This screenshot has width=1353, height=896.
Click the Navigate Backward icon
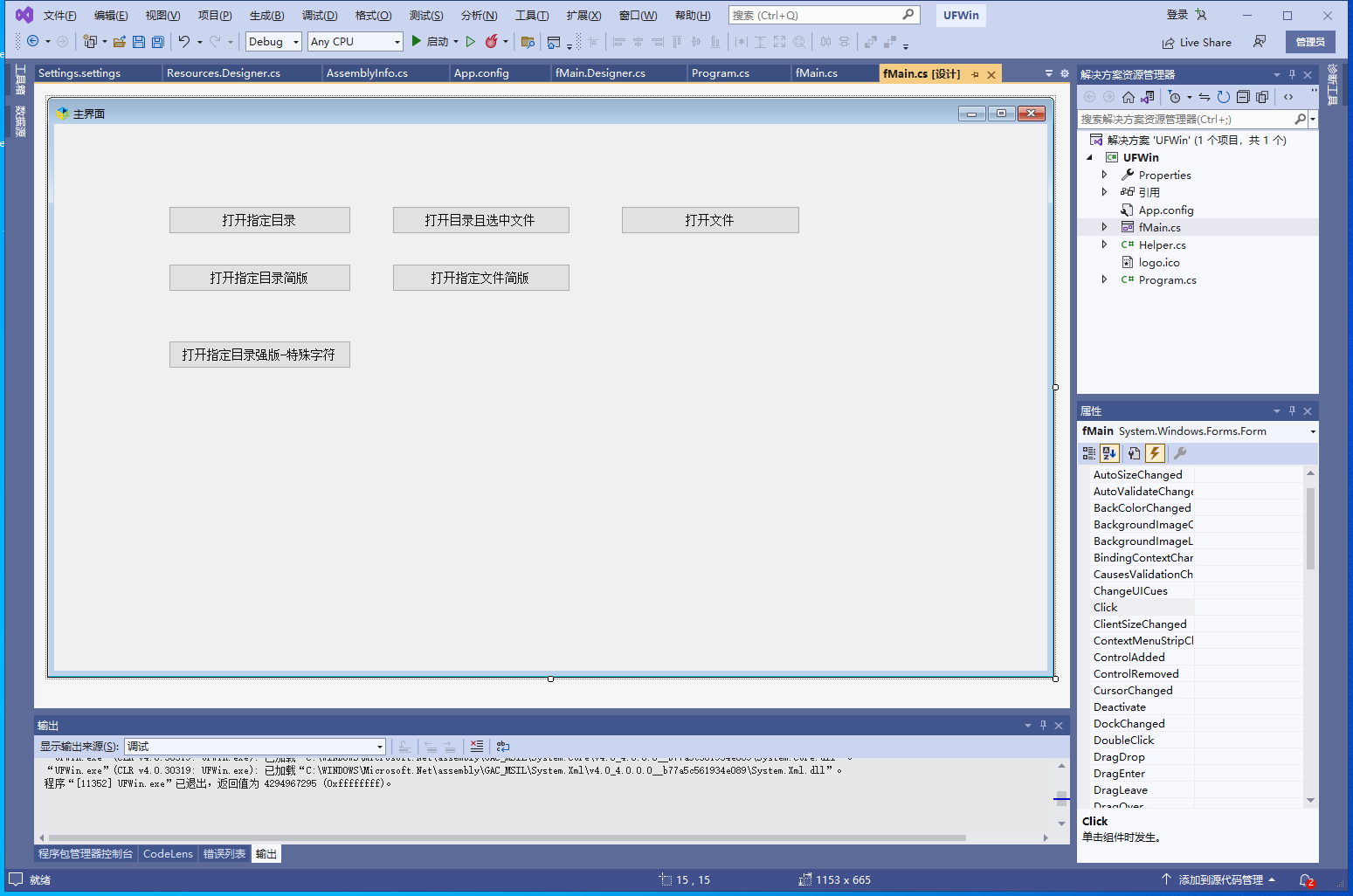pos(33,42)
